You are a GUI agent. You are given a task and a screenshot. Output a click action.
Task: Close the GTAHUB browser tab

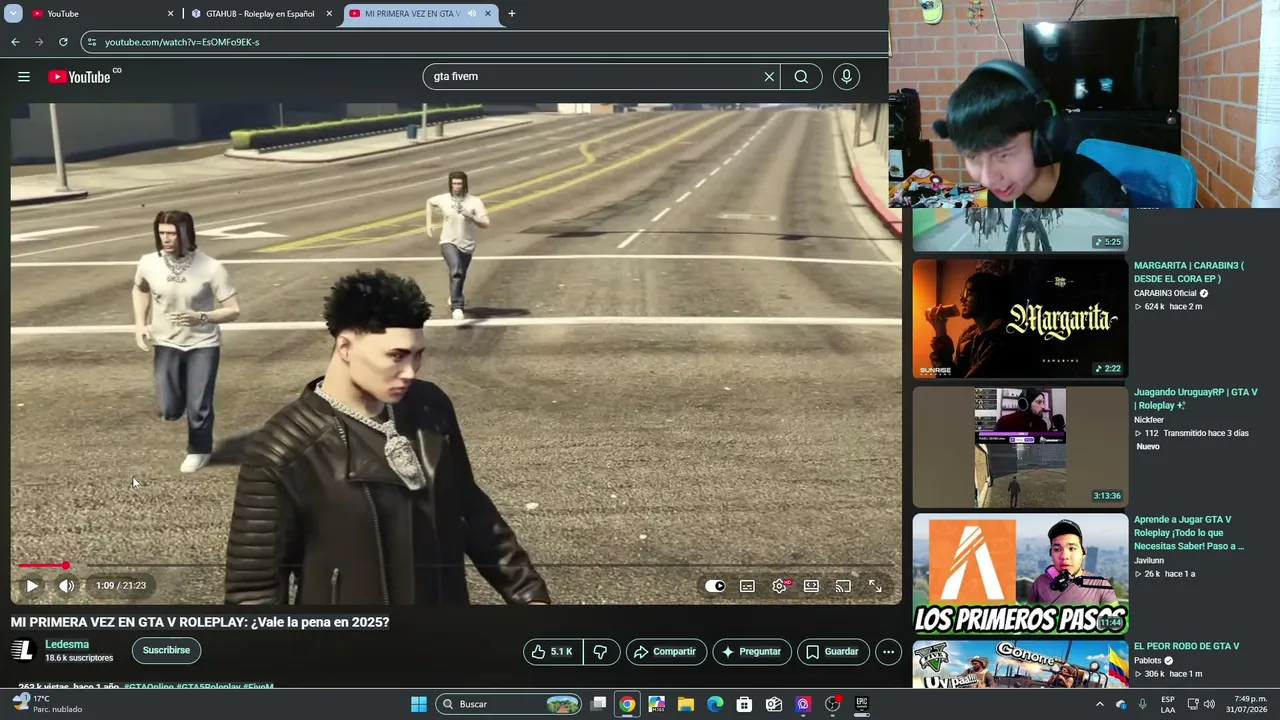point(329,14)
